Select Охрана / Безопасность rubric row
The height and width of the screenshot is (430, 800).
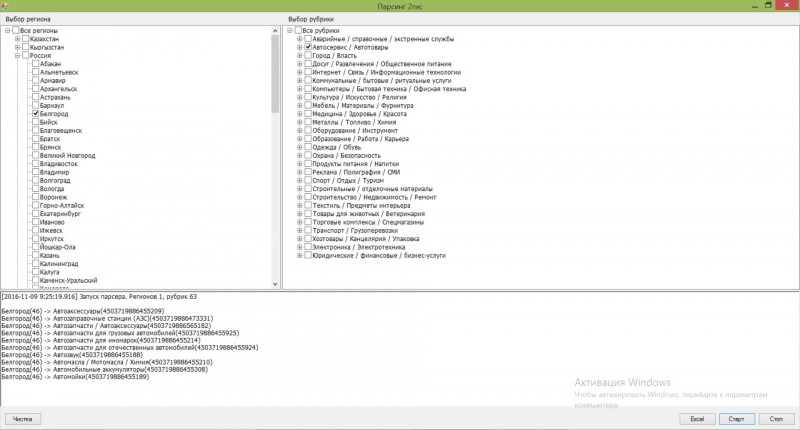pos(346,156)
